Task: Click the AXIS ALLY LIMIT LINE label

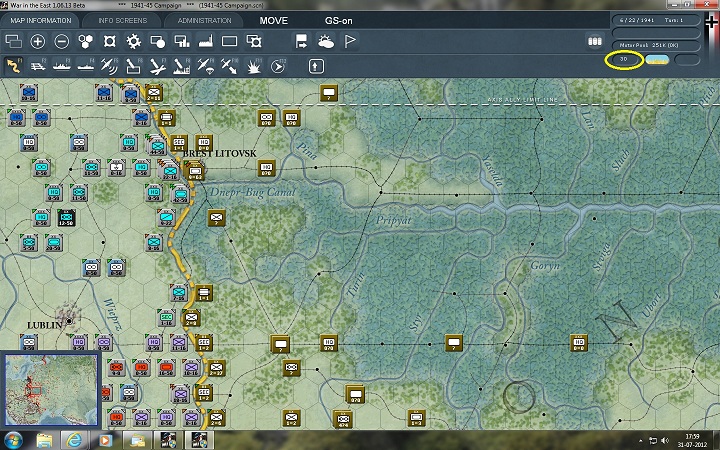Action: (523, 99)
